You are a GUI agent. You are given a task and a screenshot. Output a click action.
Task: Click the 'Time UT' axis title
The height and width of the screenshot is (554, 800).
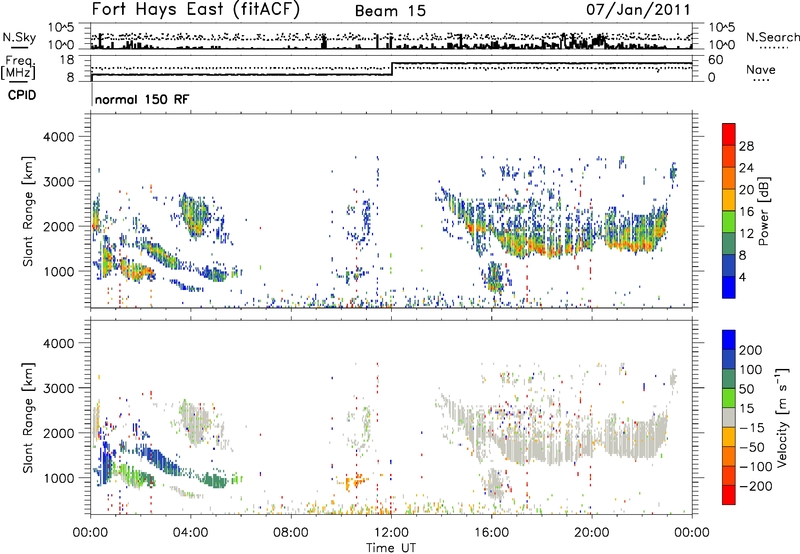pos(391,548)
